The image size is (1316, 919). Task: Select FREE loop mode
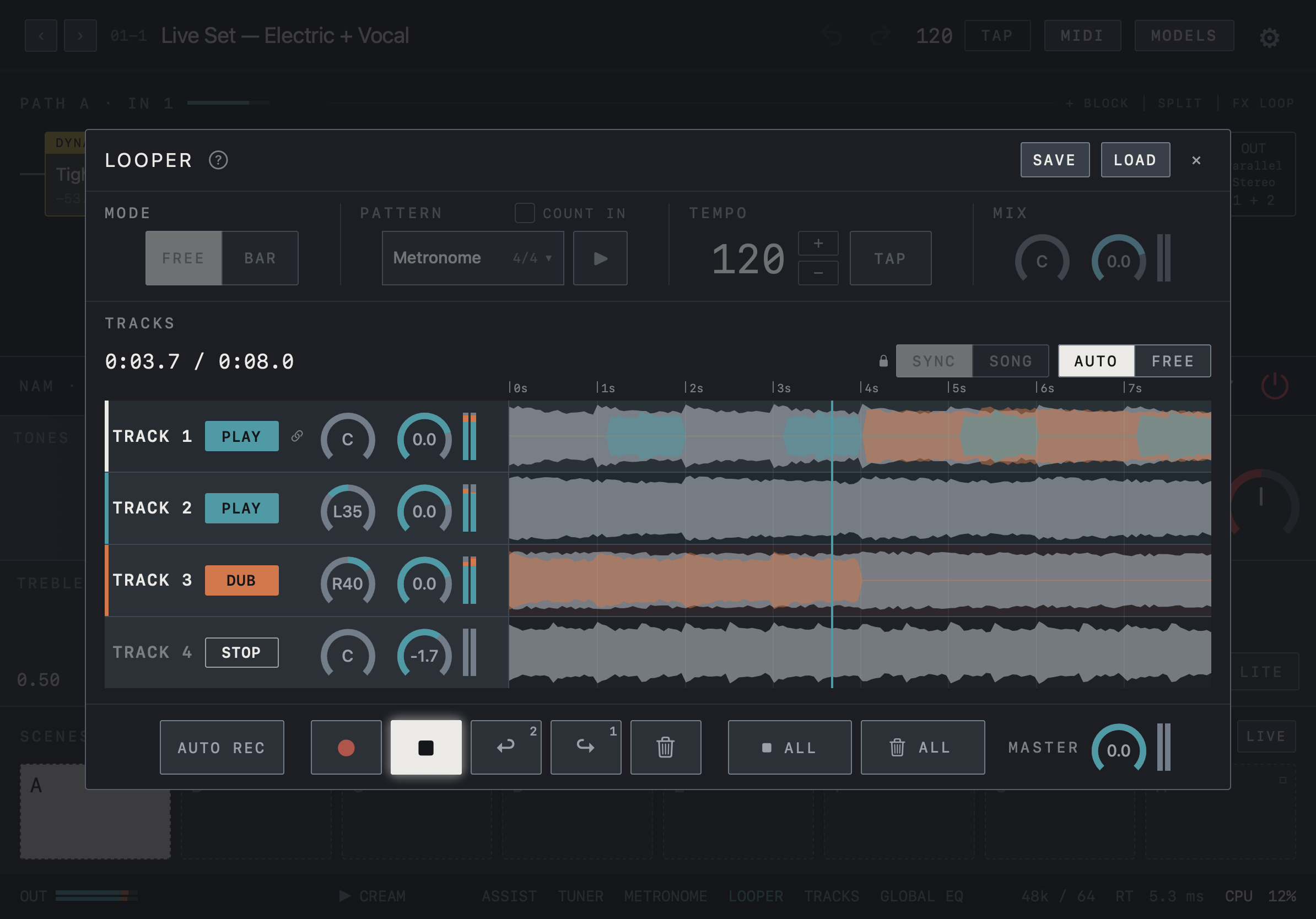tap(184, 258)
